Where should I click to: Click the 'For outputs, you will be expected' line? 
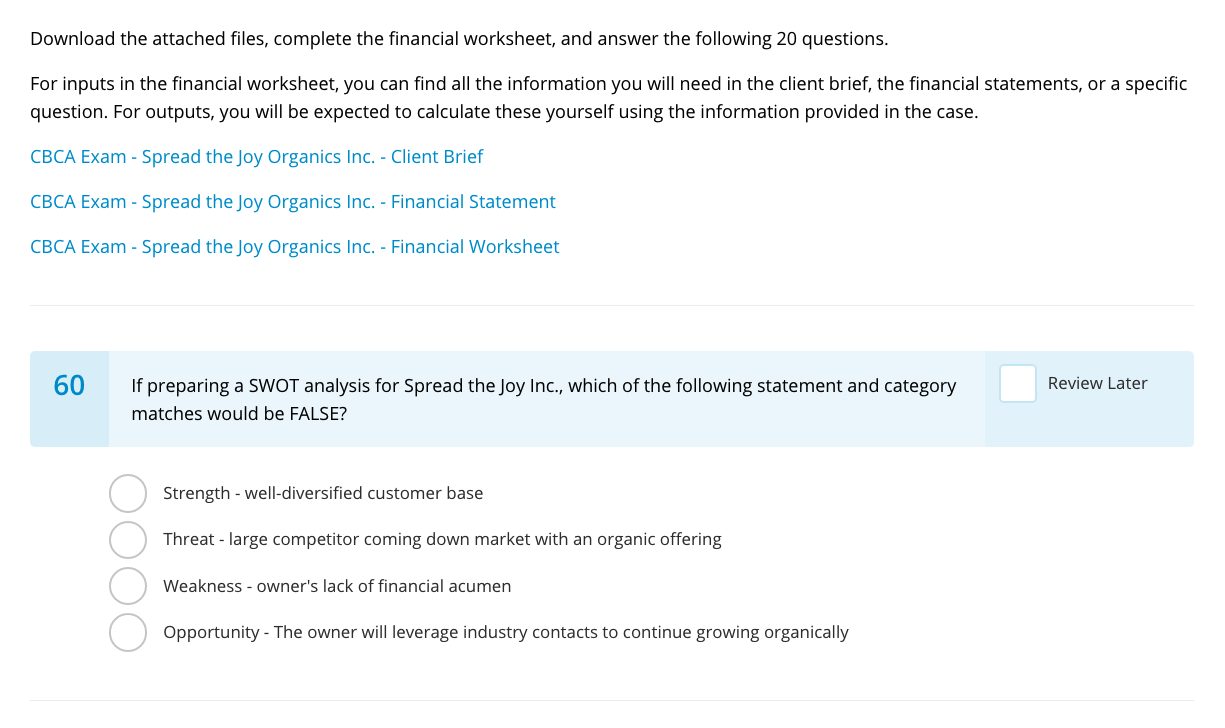tap(545, 112)
